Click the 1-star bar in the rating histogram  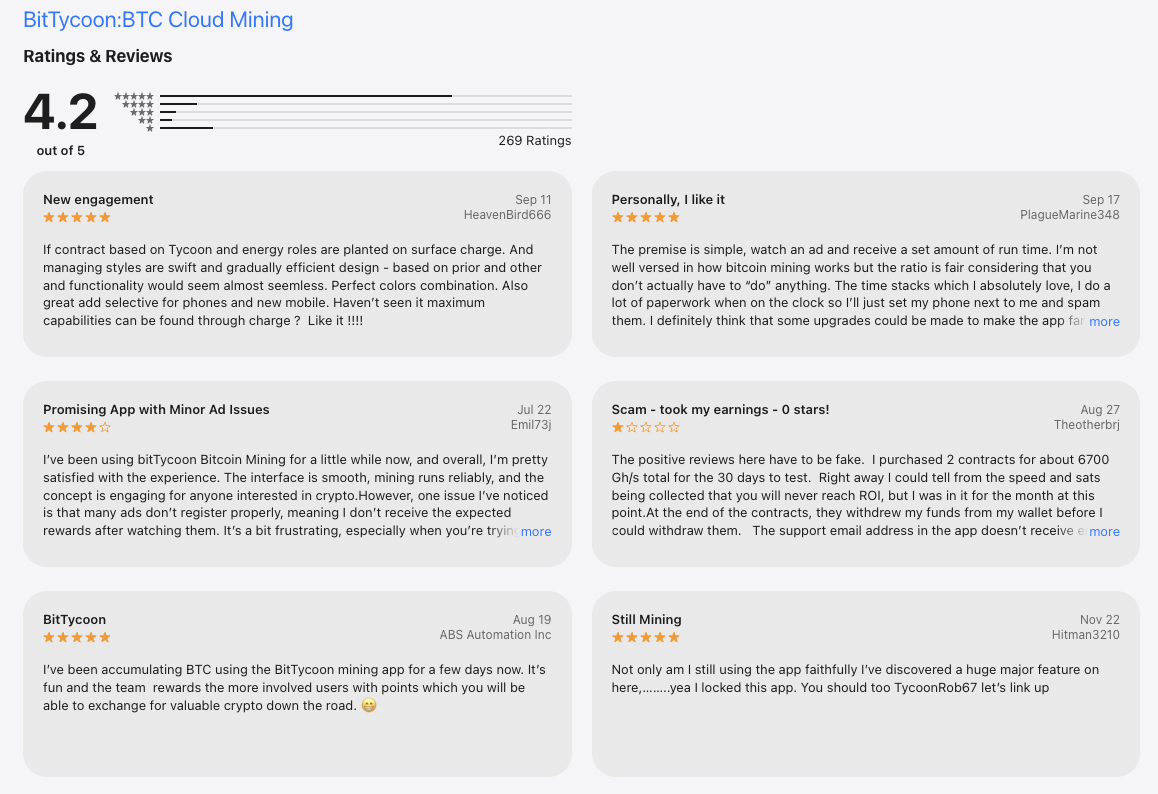click(x=190, y=130)
